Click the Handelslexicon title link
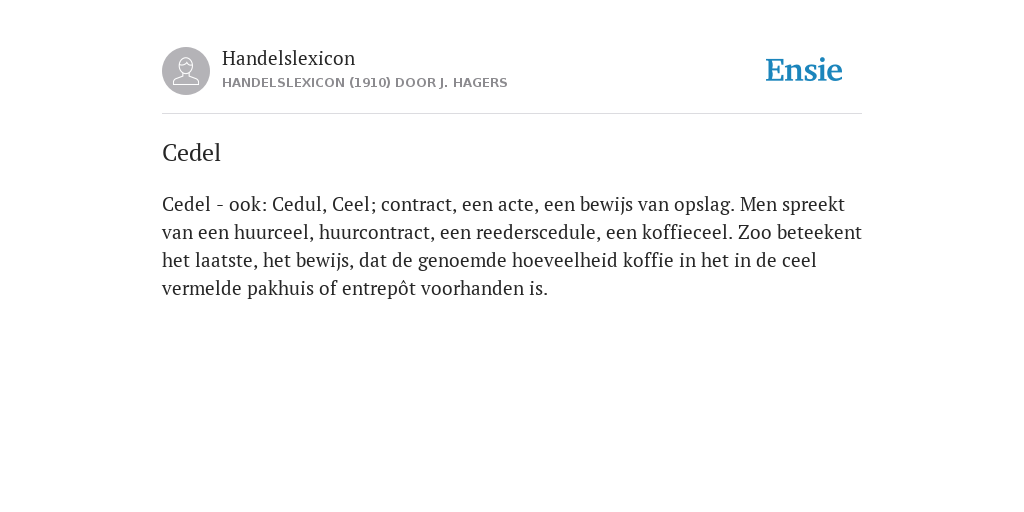This screenshot has width=1024, height=512. (x=289, y=58)
